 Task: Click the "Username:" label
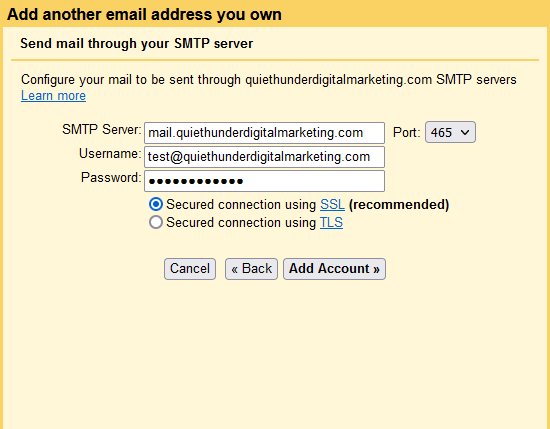(110, 153)
